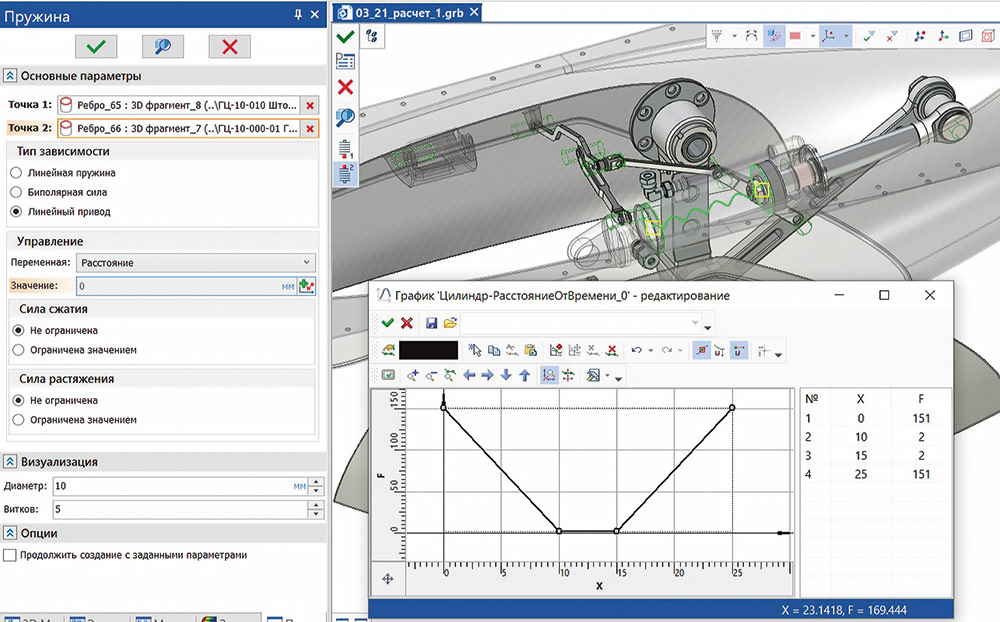Open a graph file with the folder icon
This screenshot has height=622, width=1000.
tap(450, 324)
